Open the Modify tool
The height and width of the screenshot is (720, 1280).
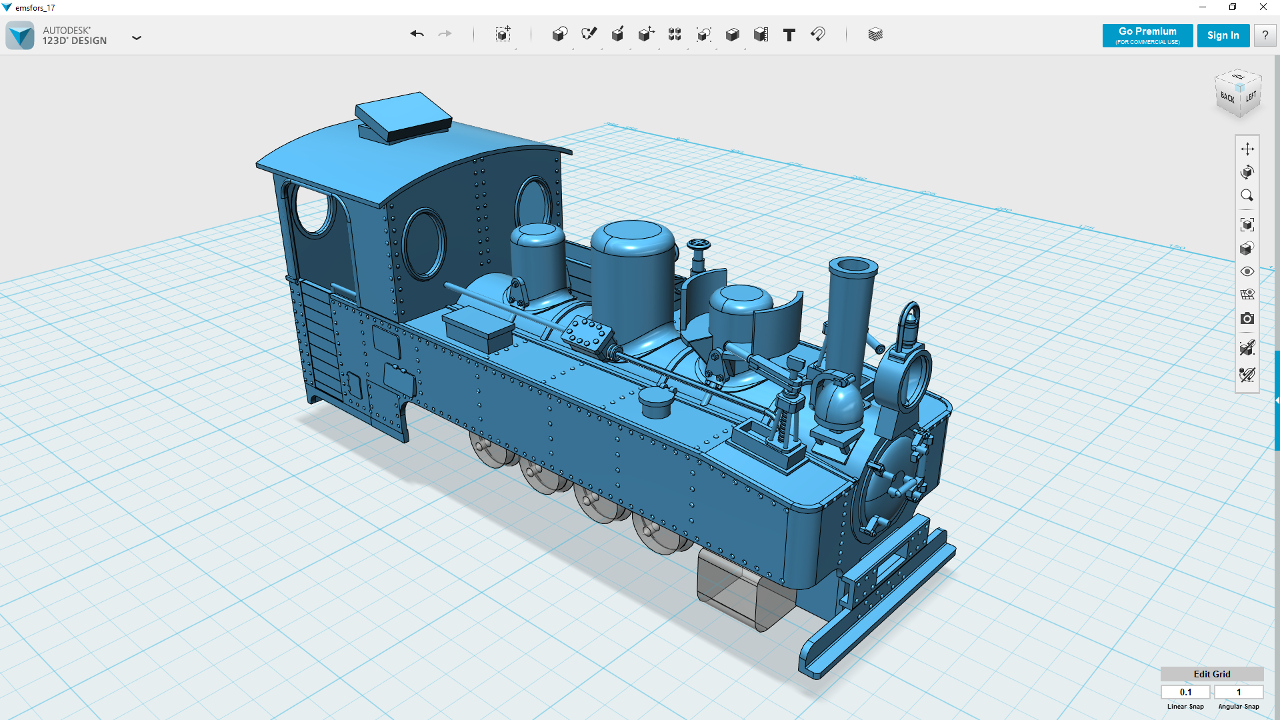(646, 34)
